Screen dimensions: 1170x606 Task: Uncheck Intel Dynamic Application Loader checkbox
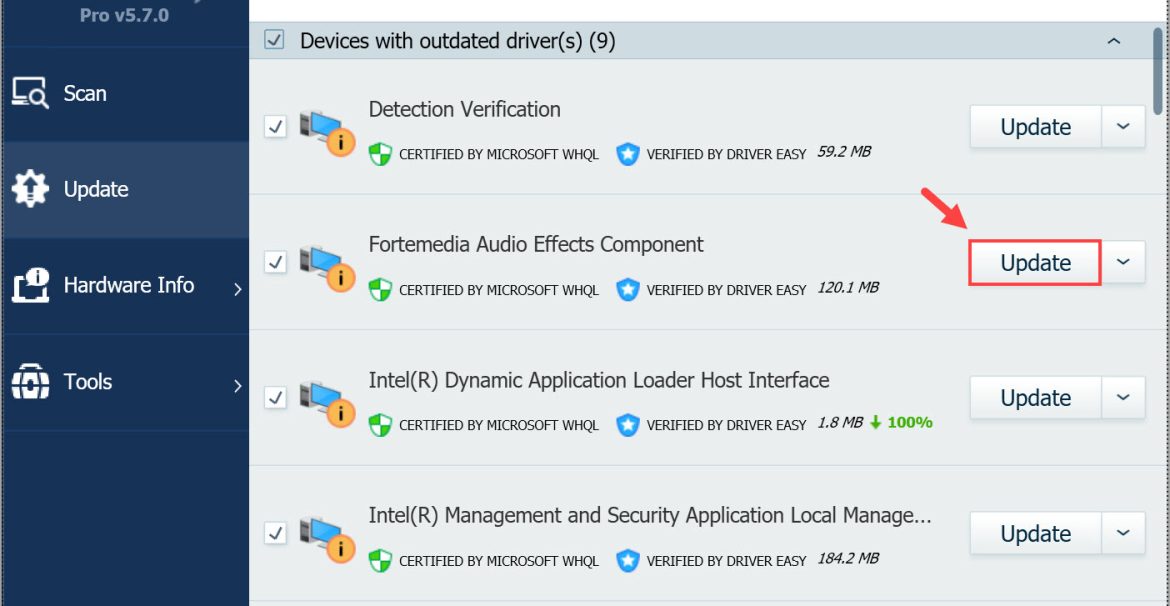click(275, 398)
